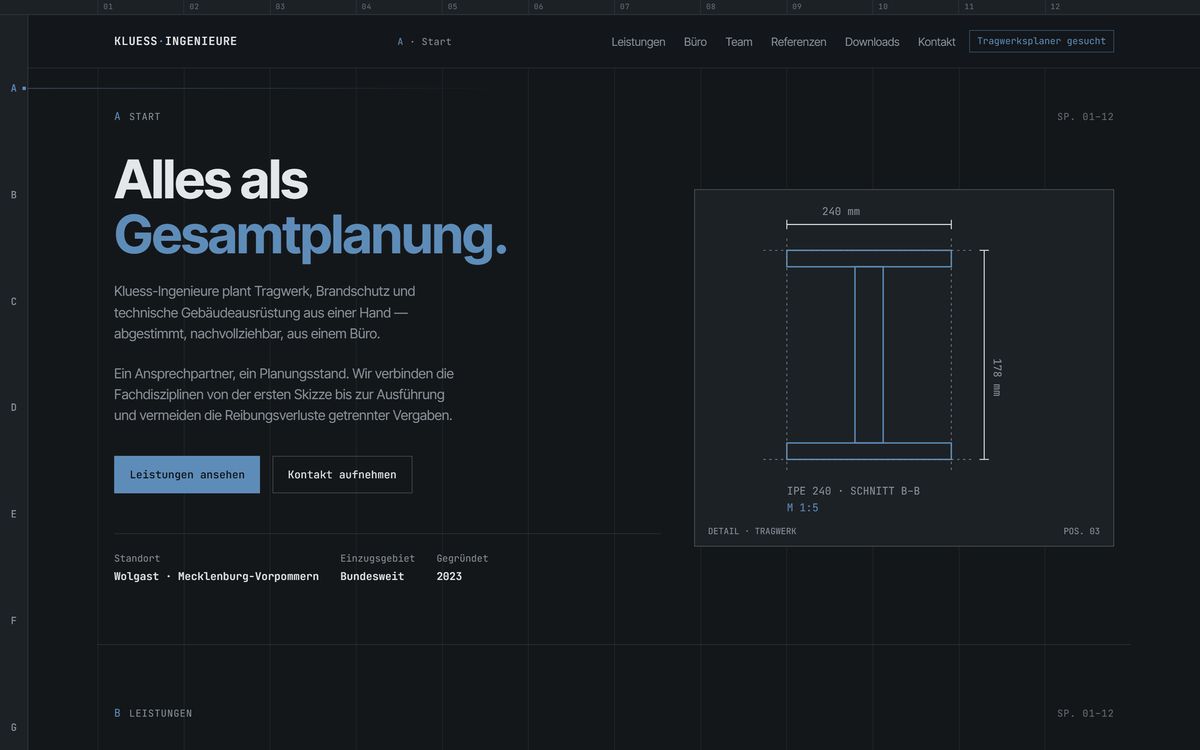Click the Kontakt aufnehmen button
1200x750 pixels.
coord(342,475)
